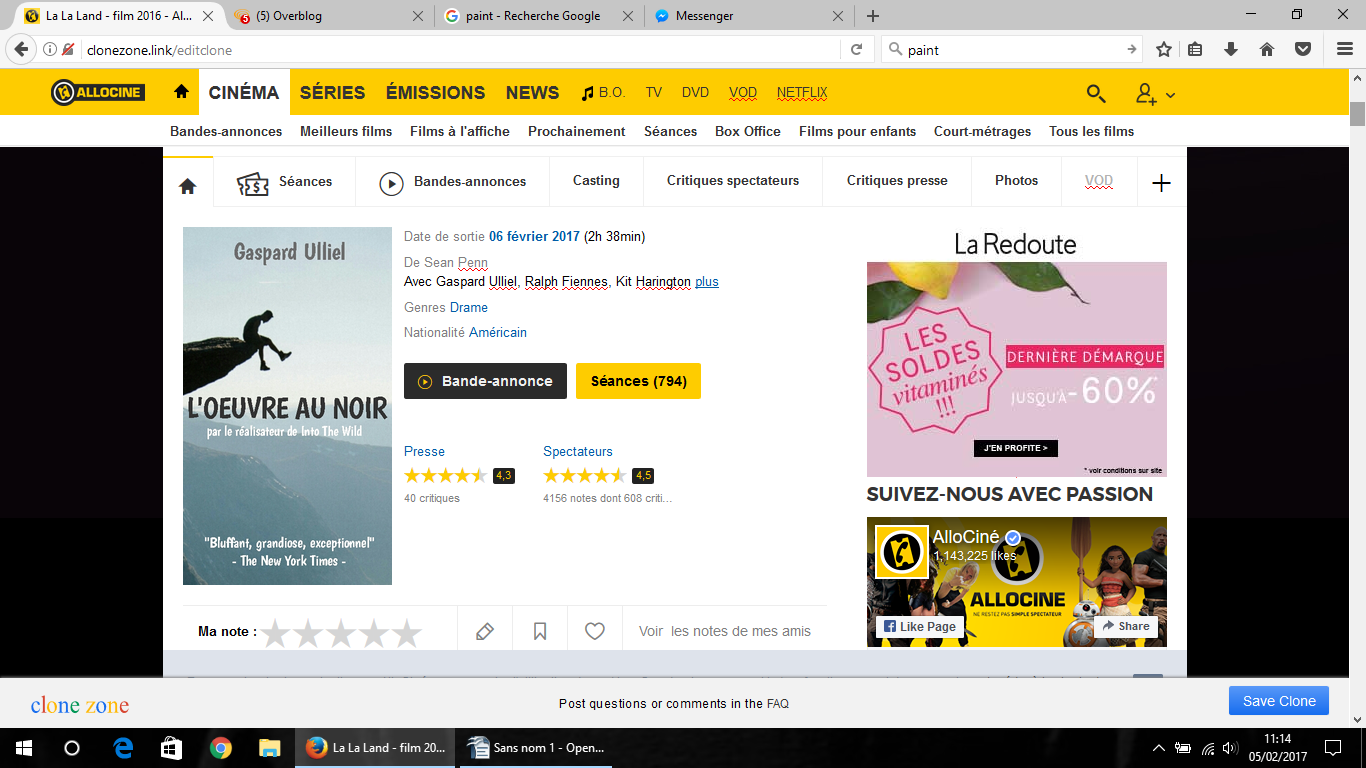Open the ÉMISSIONS main menu
1366x768 pixels.
click(436, 92)
